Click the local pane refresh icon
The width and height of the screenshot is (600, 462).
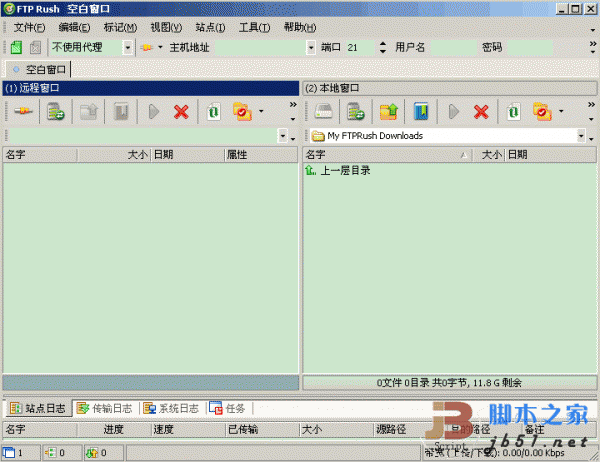[x=514, y=112]
